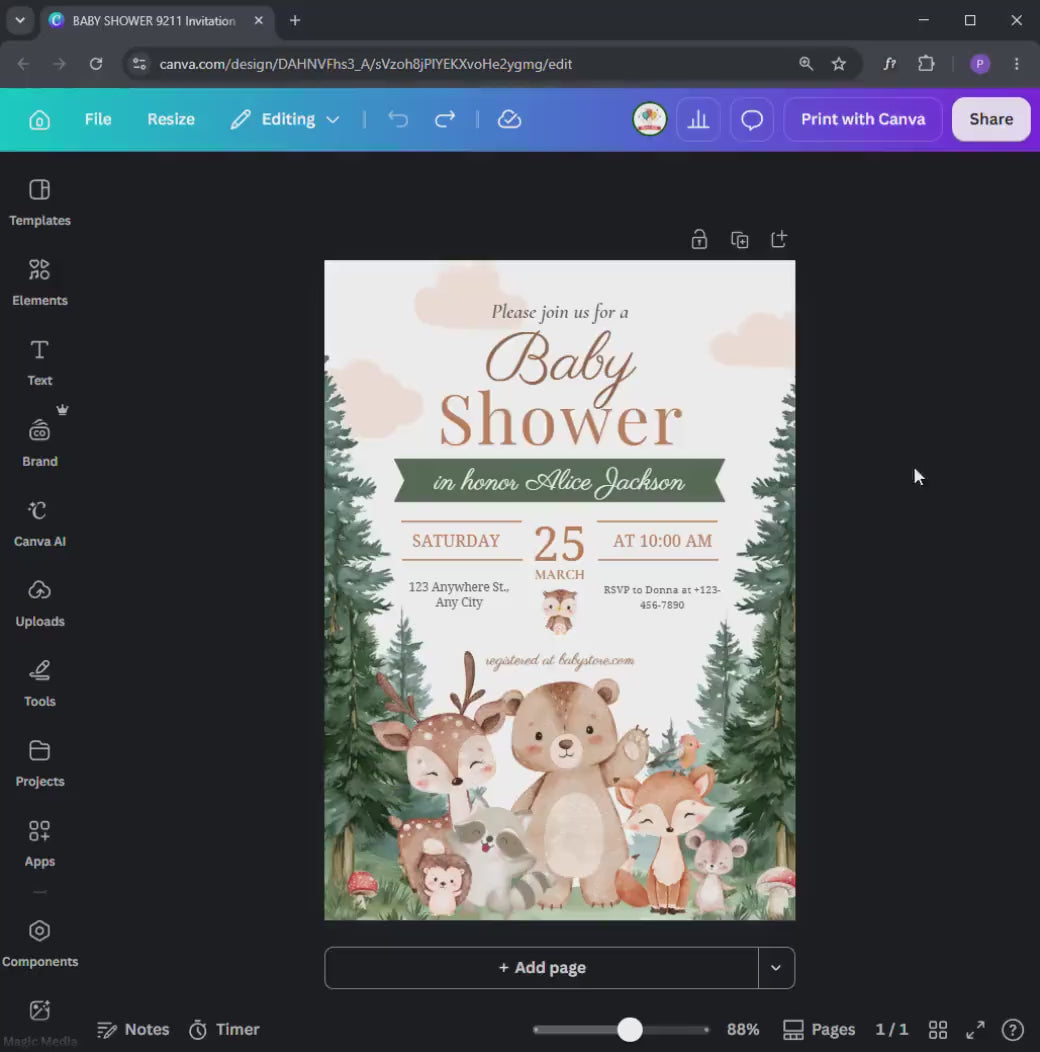Click the zoom slider handle
1040x1052 pixels.
pyautogui.click(x=629, y=1029)
